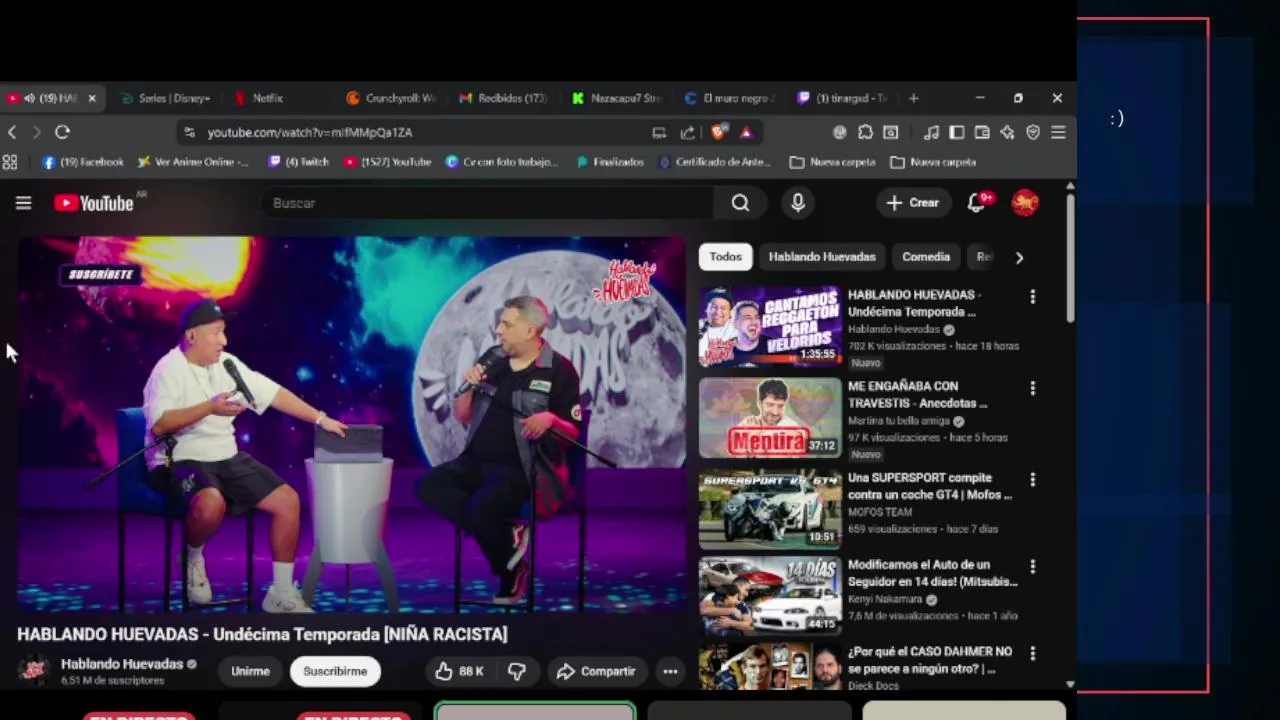Click the Suscribirme button
The image size is (1280, 720).
[335, 671]
